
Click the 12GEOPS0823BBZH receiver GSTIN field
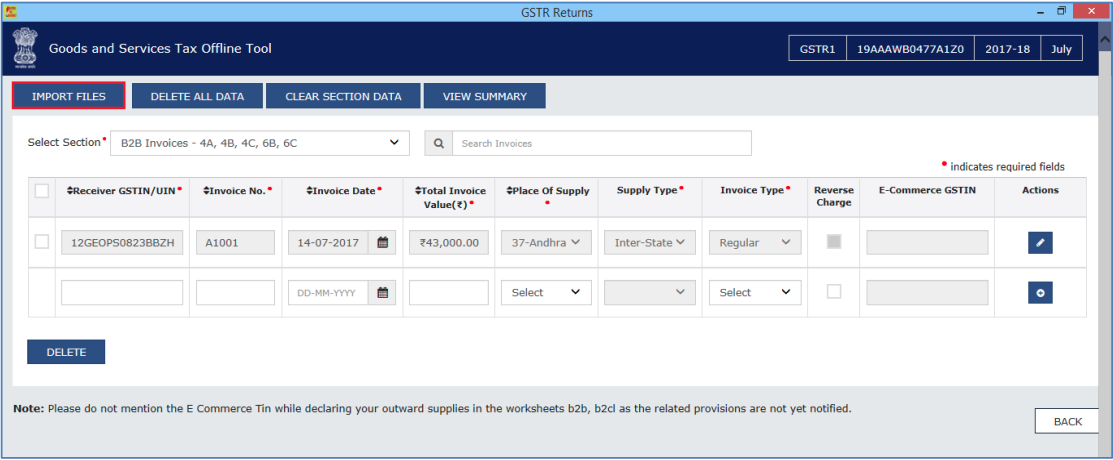pos(122,243)
